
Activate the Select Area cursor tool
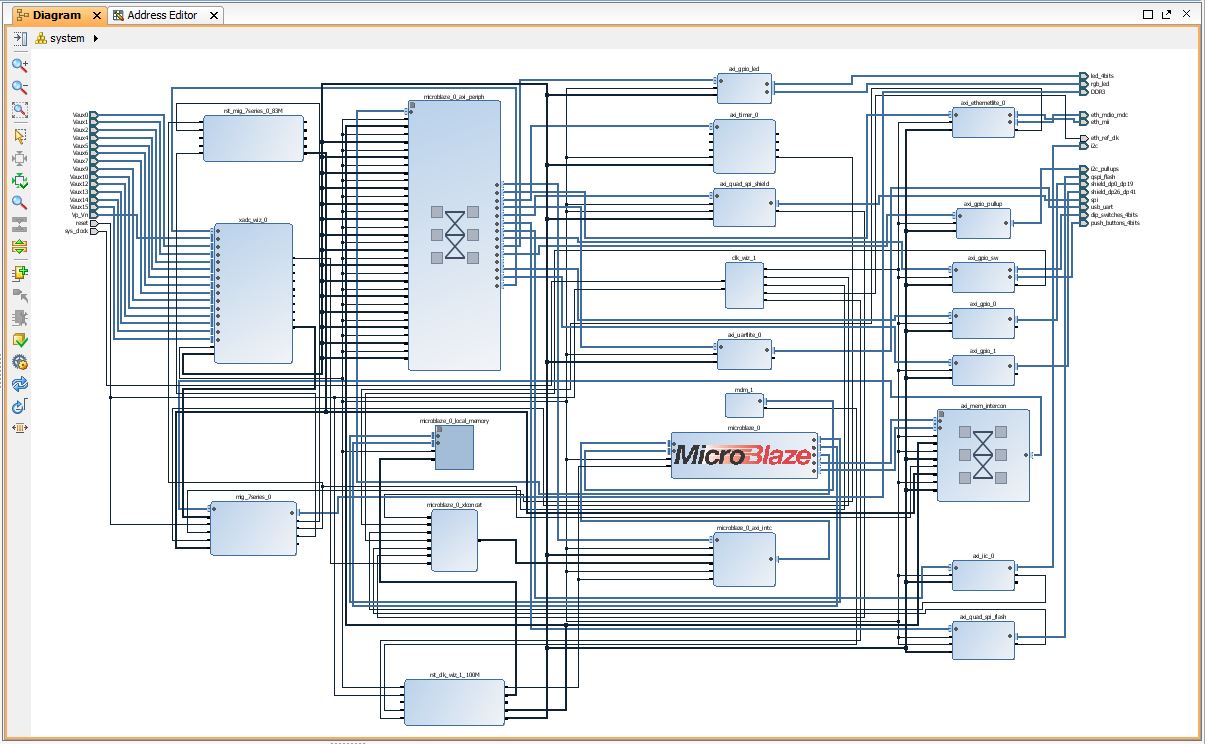[x=19, y=136]
